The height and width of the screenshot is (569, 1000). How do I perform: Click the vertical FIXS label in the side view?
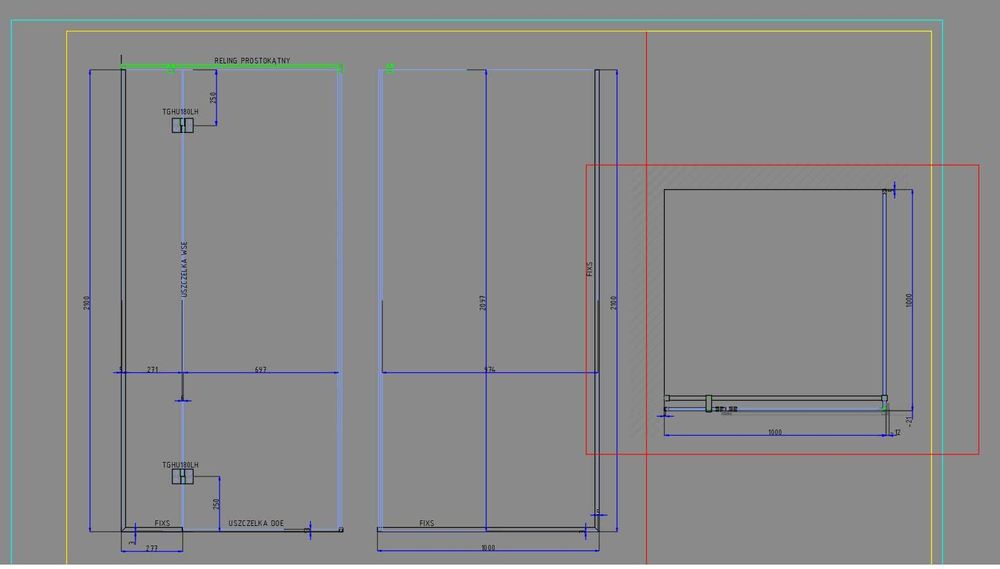click(x=589, y=269)
